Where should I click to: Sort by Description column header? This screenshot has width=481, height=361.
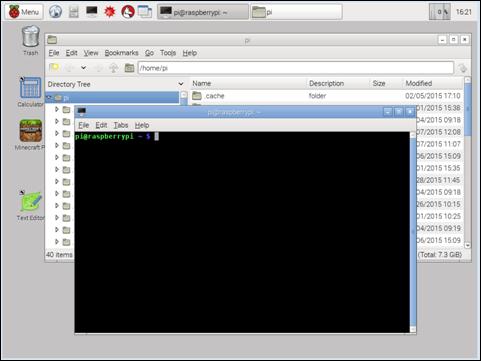338,83
